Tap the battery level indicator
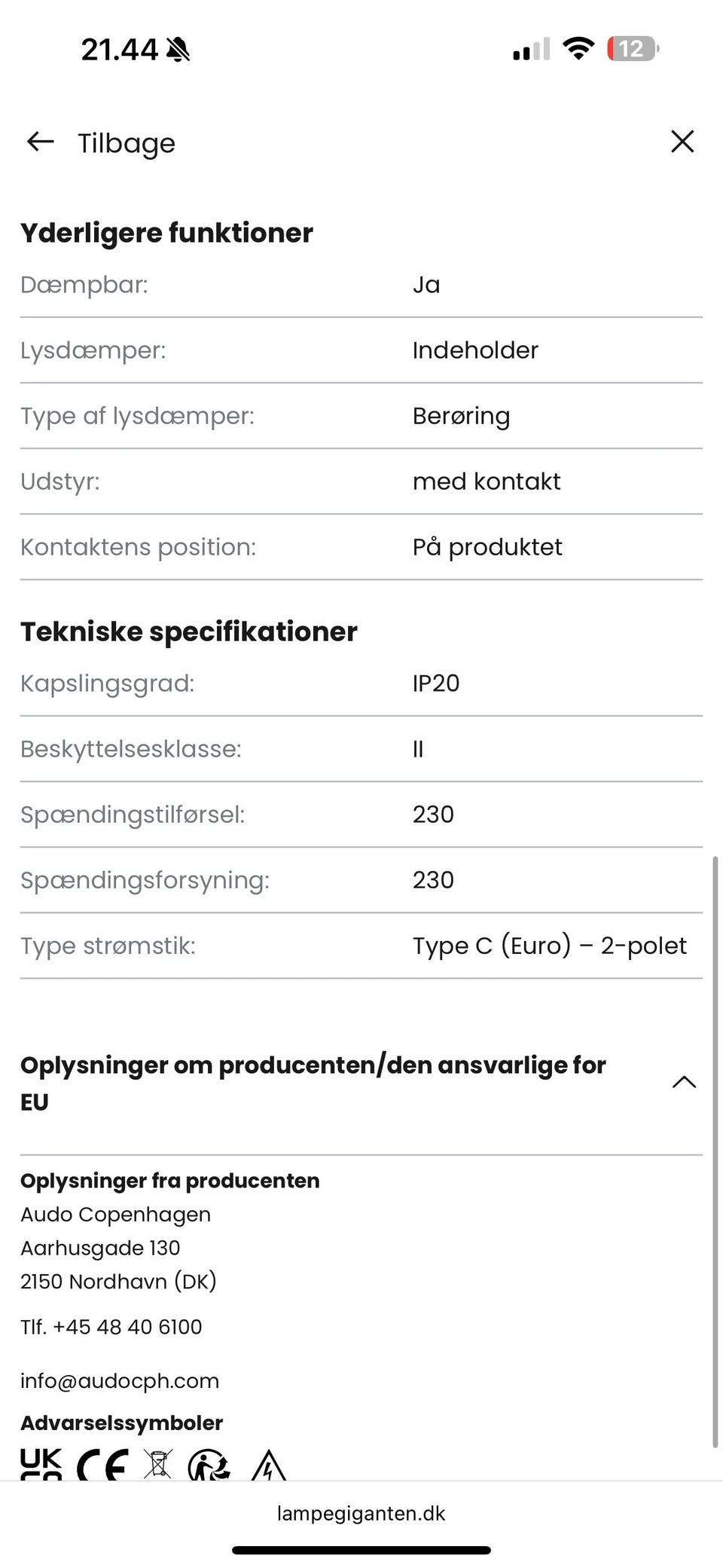 pyautogui.click(x=633, y=50)
